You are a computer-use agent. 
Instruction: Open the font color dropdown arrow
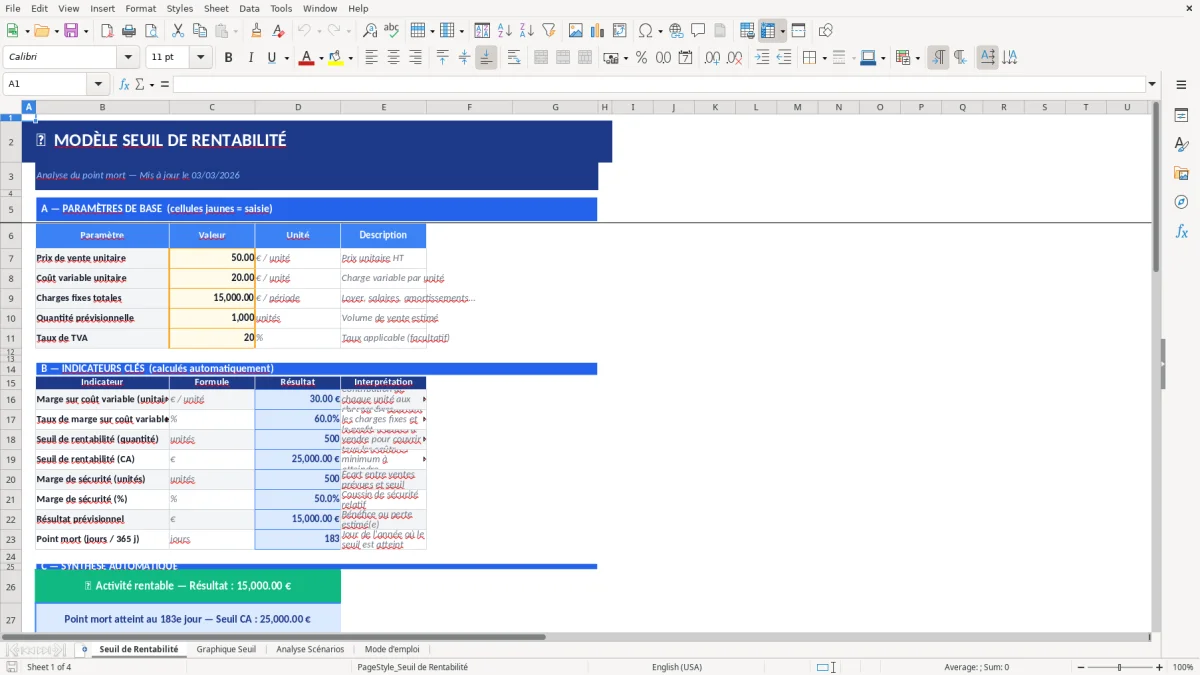click(x=320, y=57)
